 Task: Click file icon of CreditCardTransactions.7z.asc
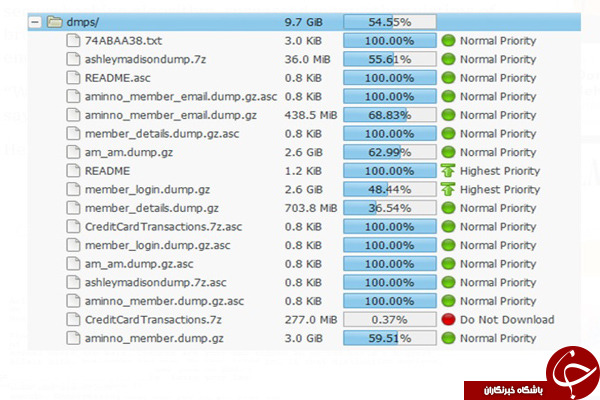click(x=73, y=227)
